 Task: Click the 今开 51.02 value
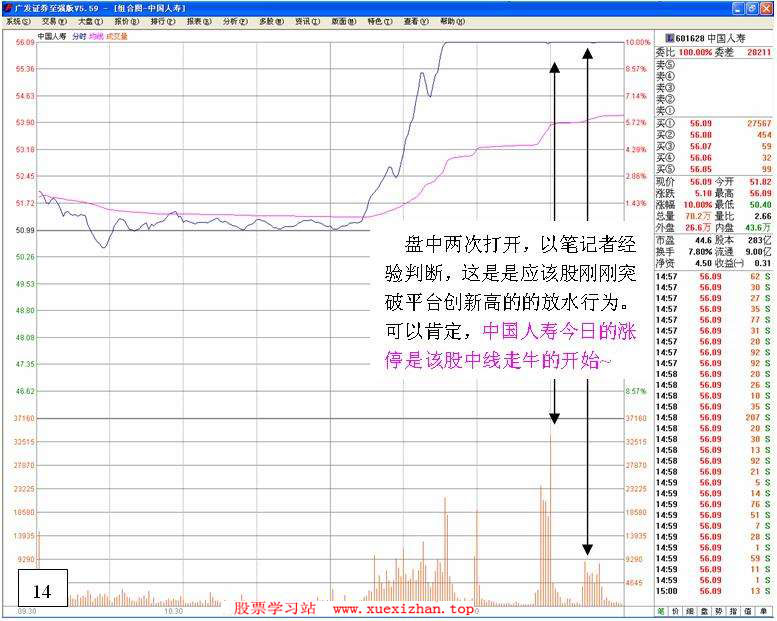tap(760, 182)
